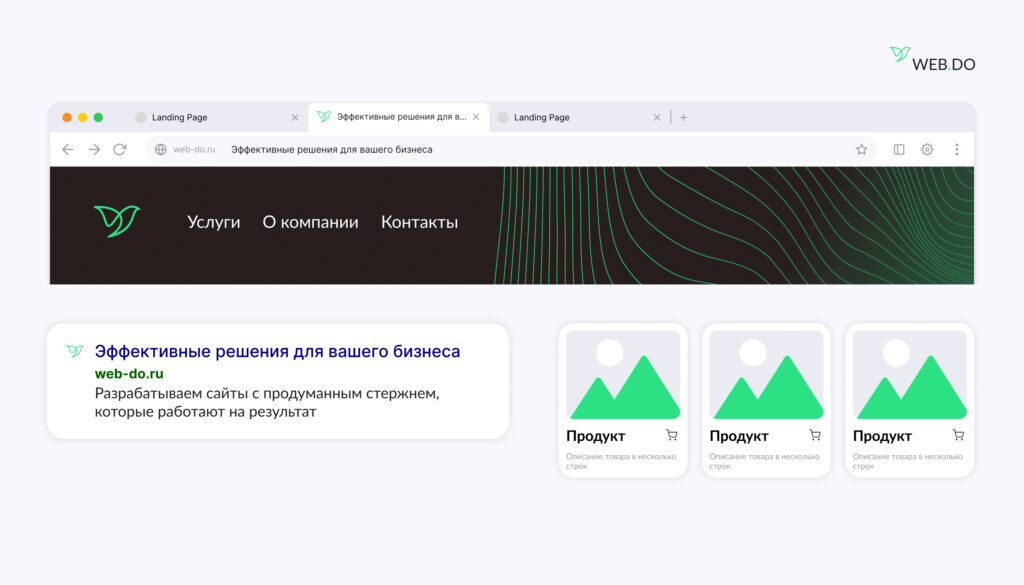Open the Услуги menu item

pyautogui.click(x=214, y=223)
